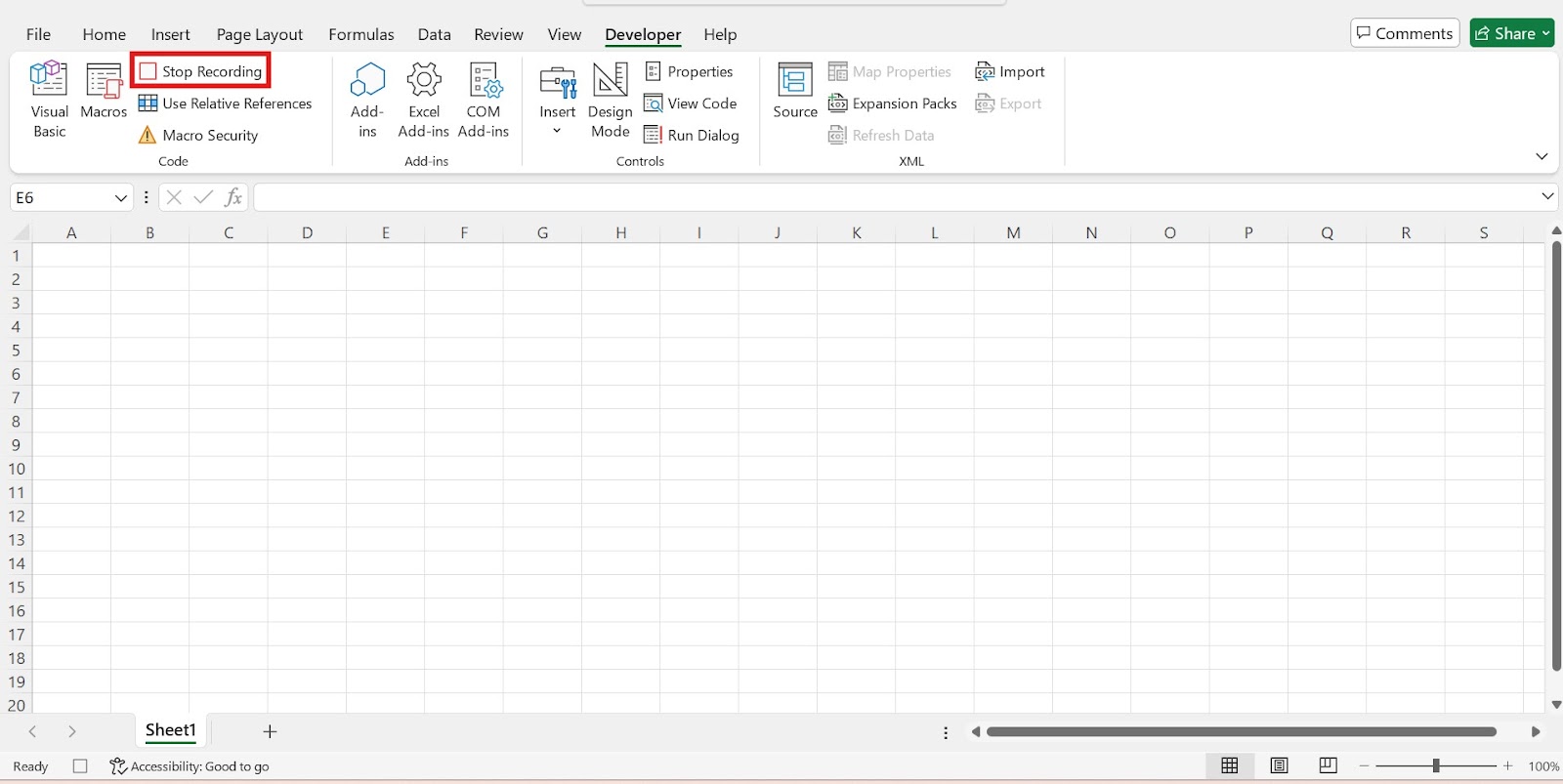Screen dimensions: 1563x784
Task: Collapse the ribbon with the chevron
Action: [1542, 156]
